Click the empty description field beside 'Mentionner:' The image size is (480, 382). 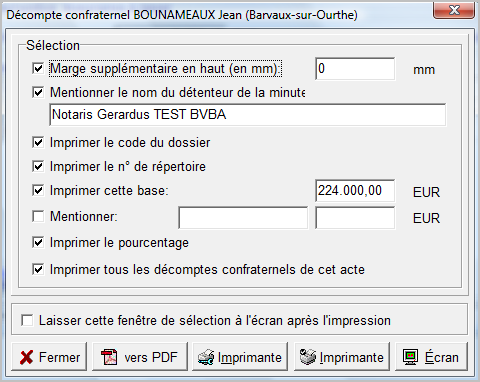tap(243, 218)
